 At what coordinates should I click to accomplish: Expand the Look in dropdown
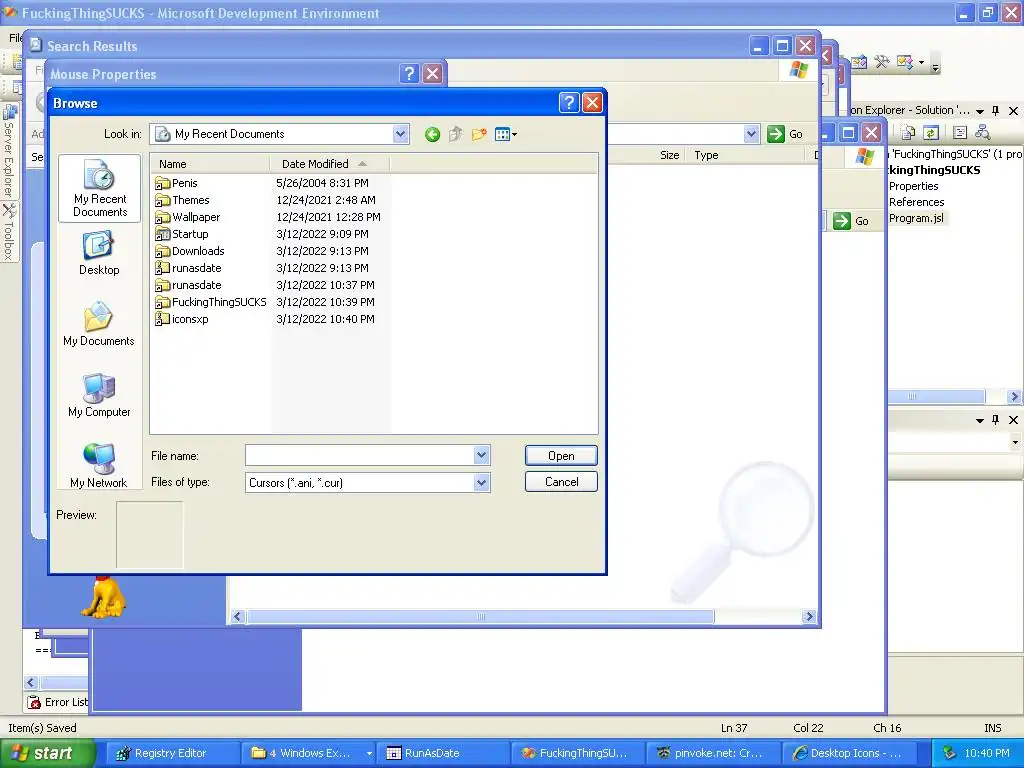(400, 134)
